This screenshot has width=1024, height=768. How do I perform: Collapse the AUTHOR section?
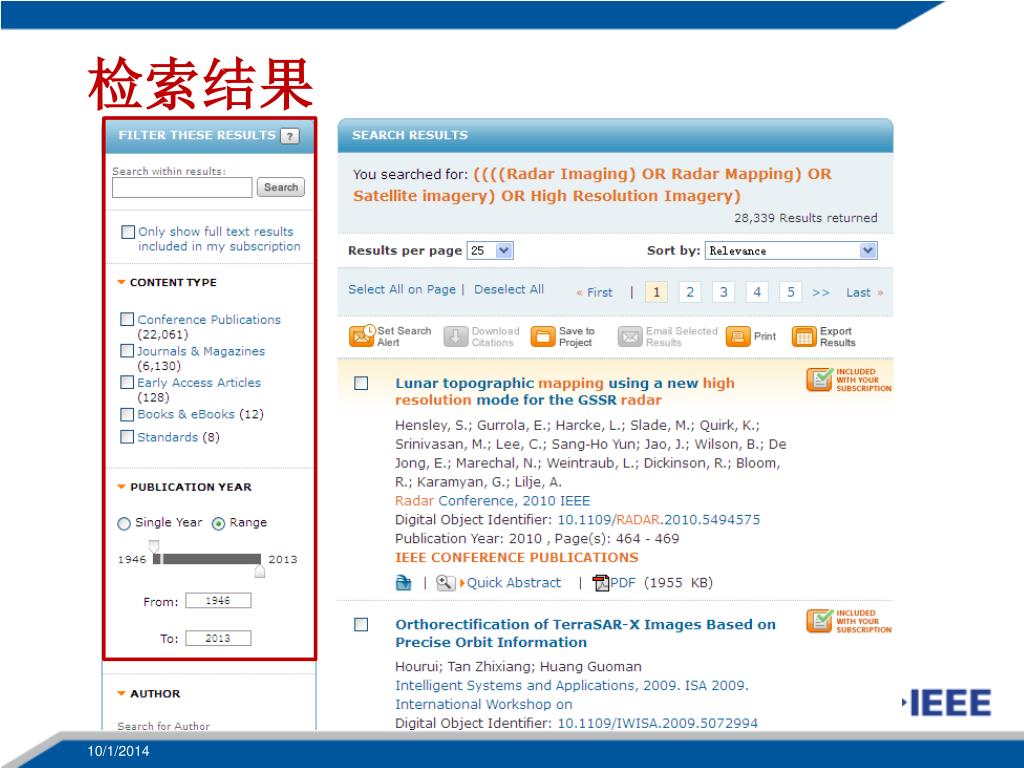tap(121, 694)
